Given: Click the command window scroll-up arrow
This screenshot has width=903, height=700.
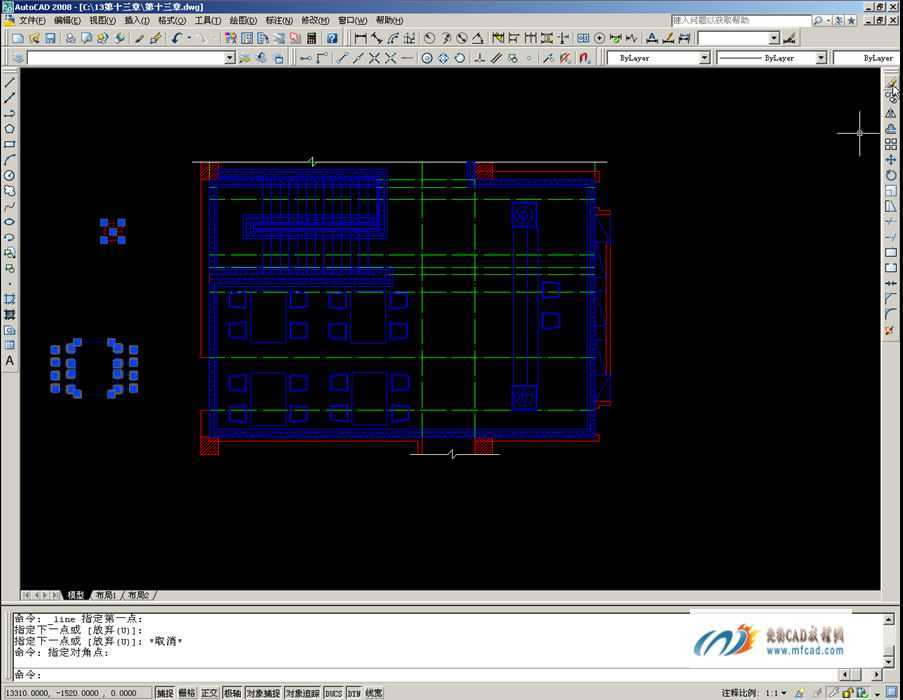Looking at the screenshot, I should (x=889, y=620).
